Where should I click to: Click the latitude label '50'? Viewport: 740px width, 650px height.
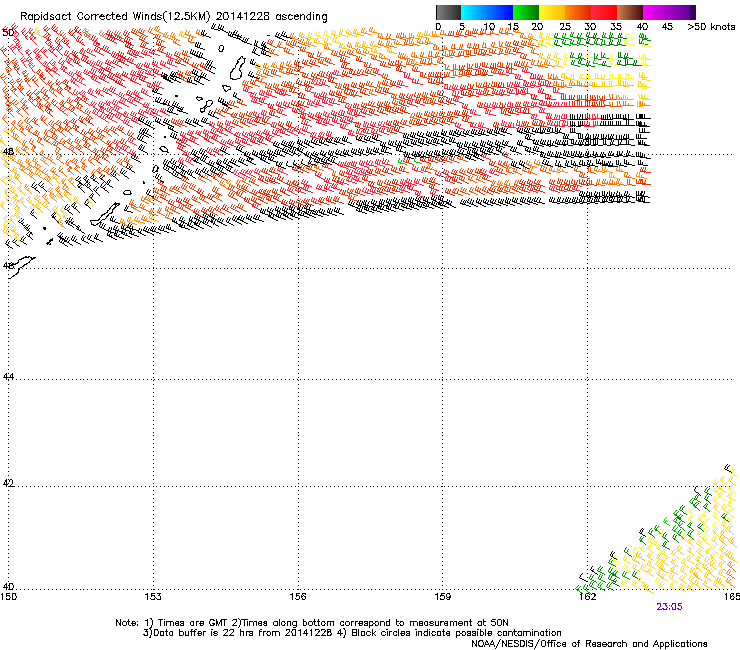click(x=8, y=33)
